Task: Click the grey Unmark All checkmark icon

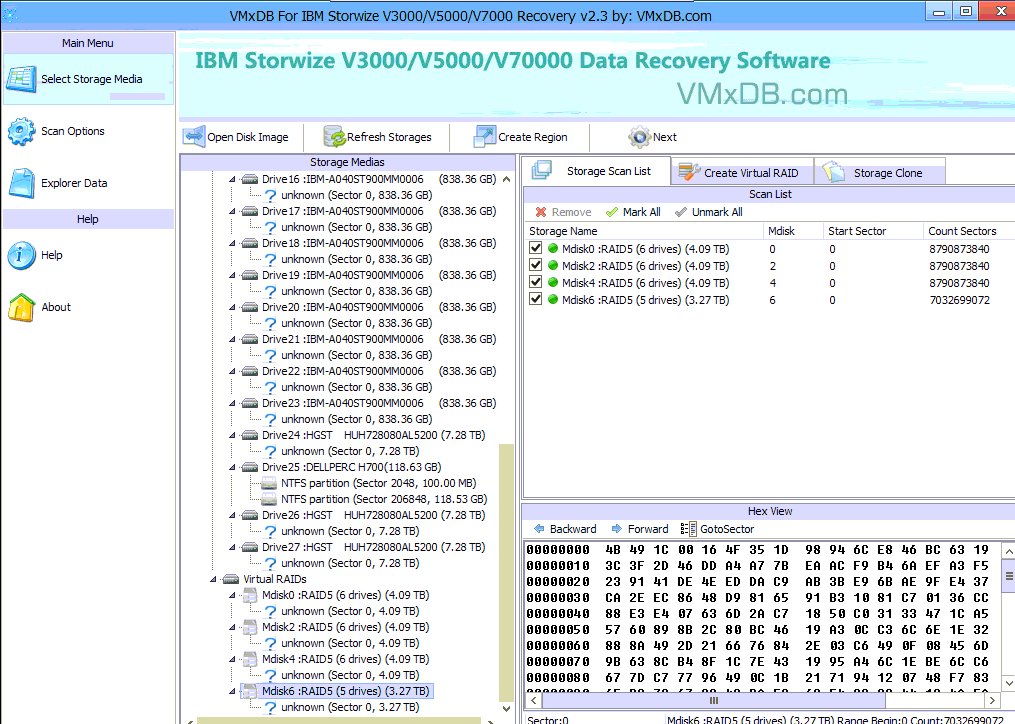Action: tap(680, 212)
